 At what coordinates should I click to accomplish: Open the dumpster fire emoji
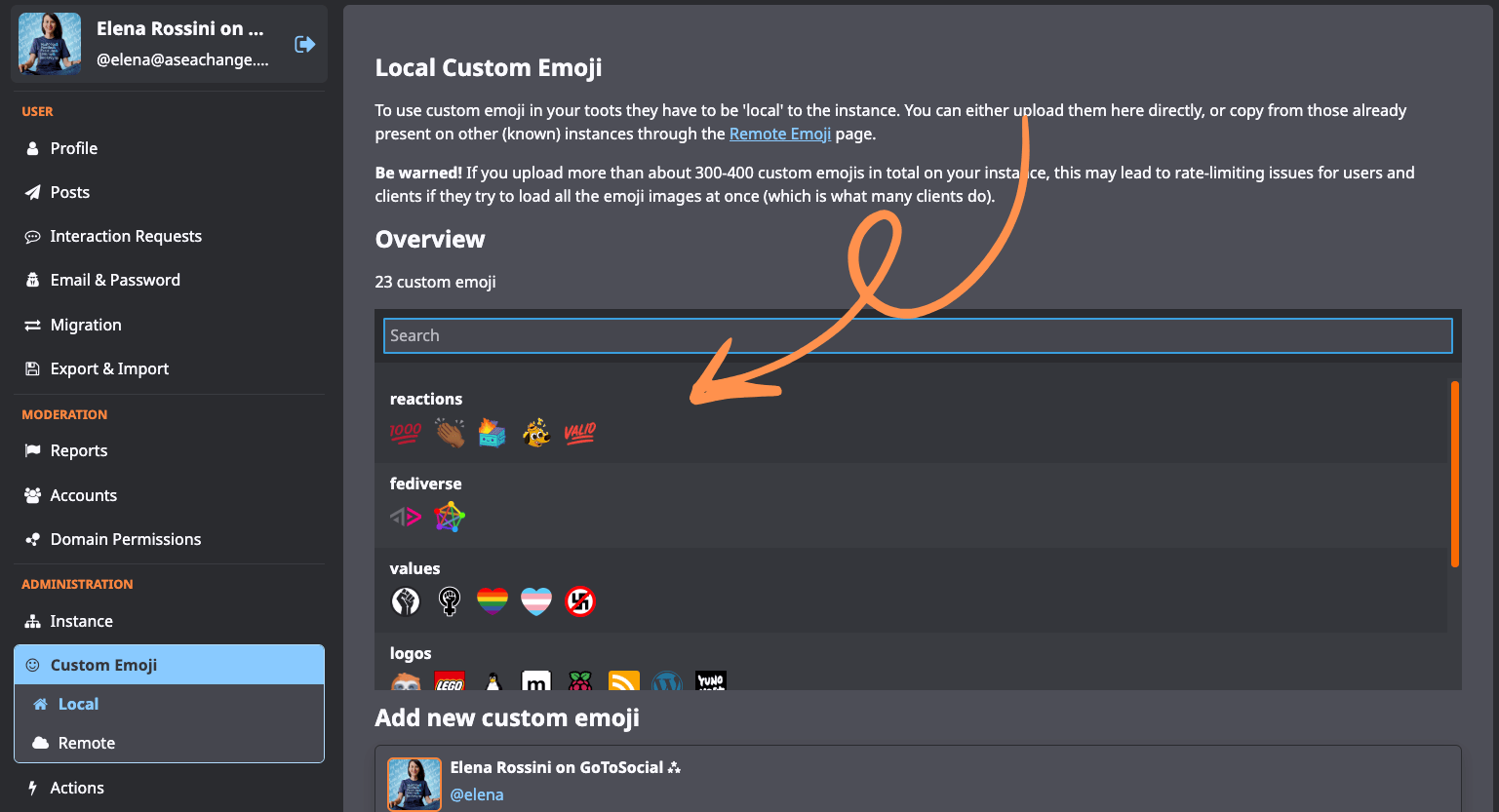point(493,432)
